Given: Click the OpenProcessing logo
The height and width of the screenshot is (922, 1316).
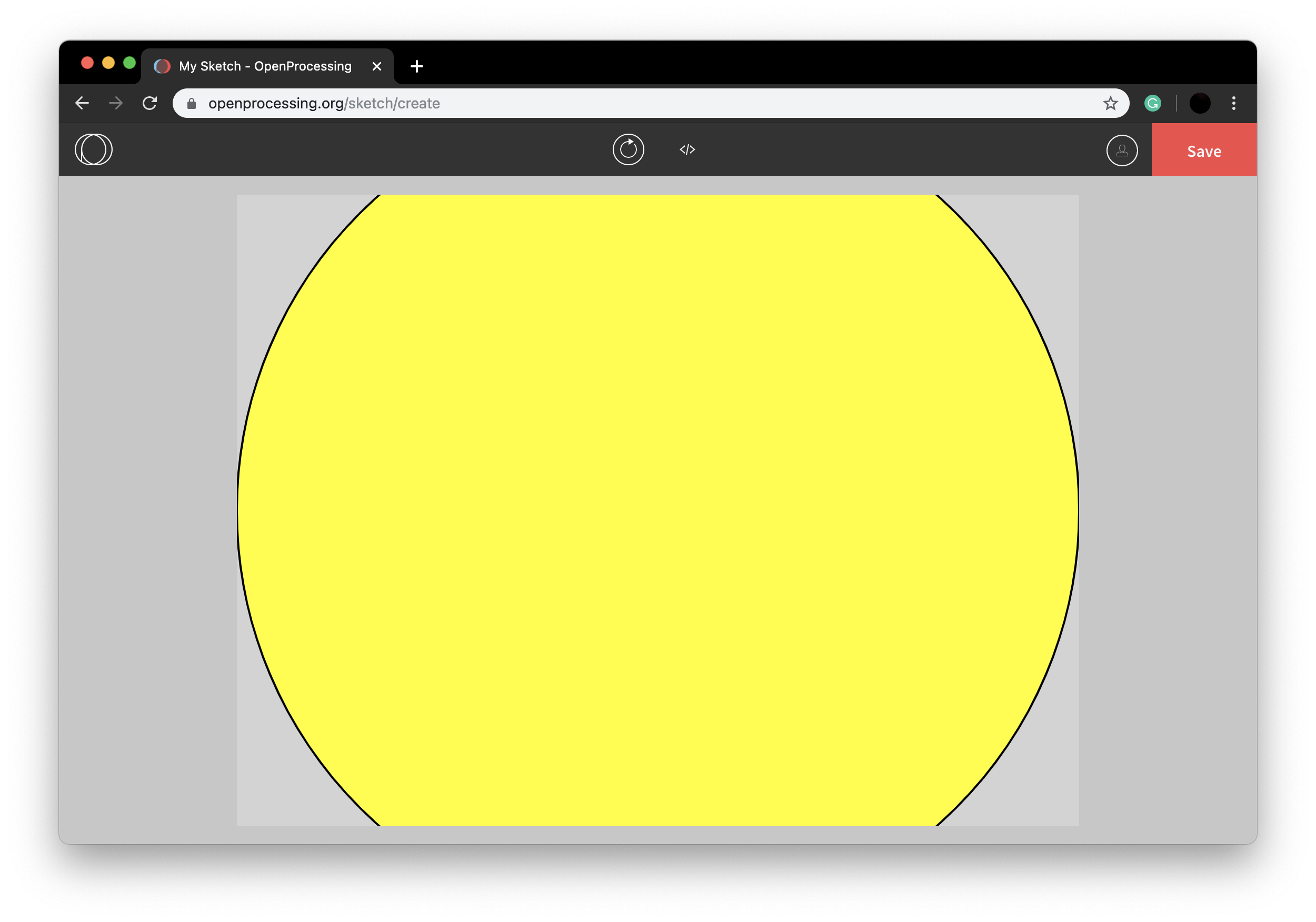Looking at the screenshot, I should [94, 150].
